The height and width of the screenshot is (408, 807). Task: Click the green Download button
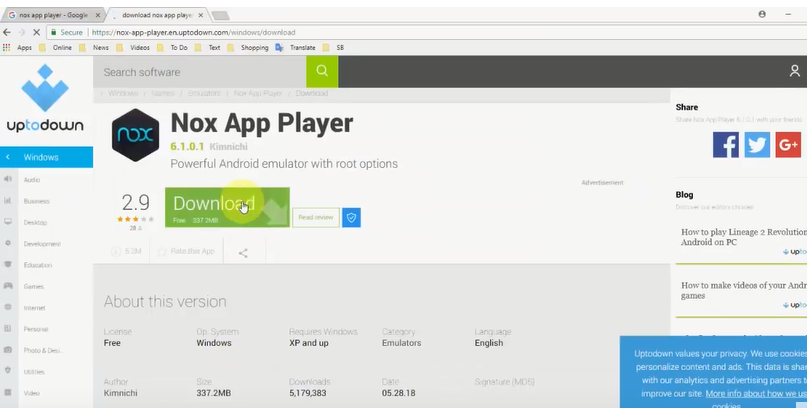[x=227, y=207]
